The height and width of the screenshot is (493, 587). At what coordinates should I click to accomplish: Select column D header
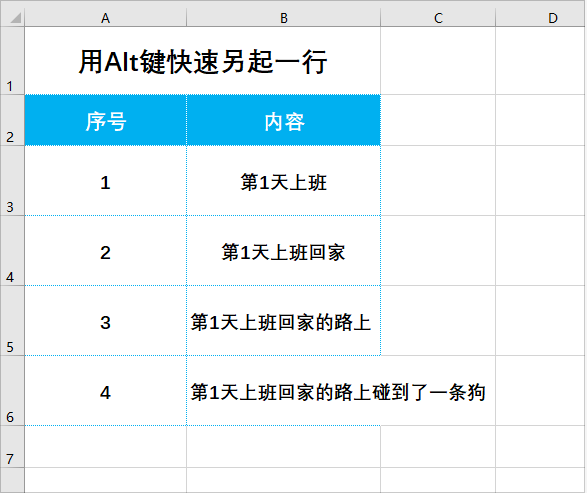(x=541, y=18)
